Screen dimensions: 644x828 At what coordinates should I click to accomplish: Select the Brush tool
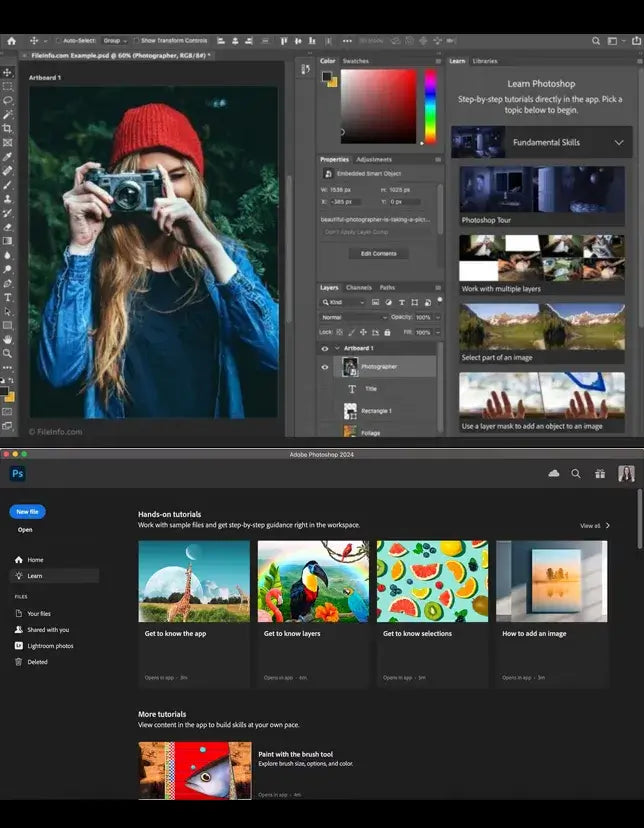(x=7, y=185)
